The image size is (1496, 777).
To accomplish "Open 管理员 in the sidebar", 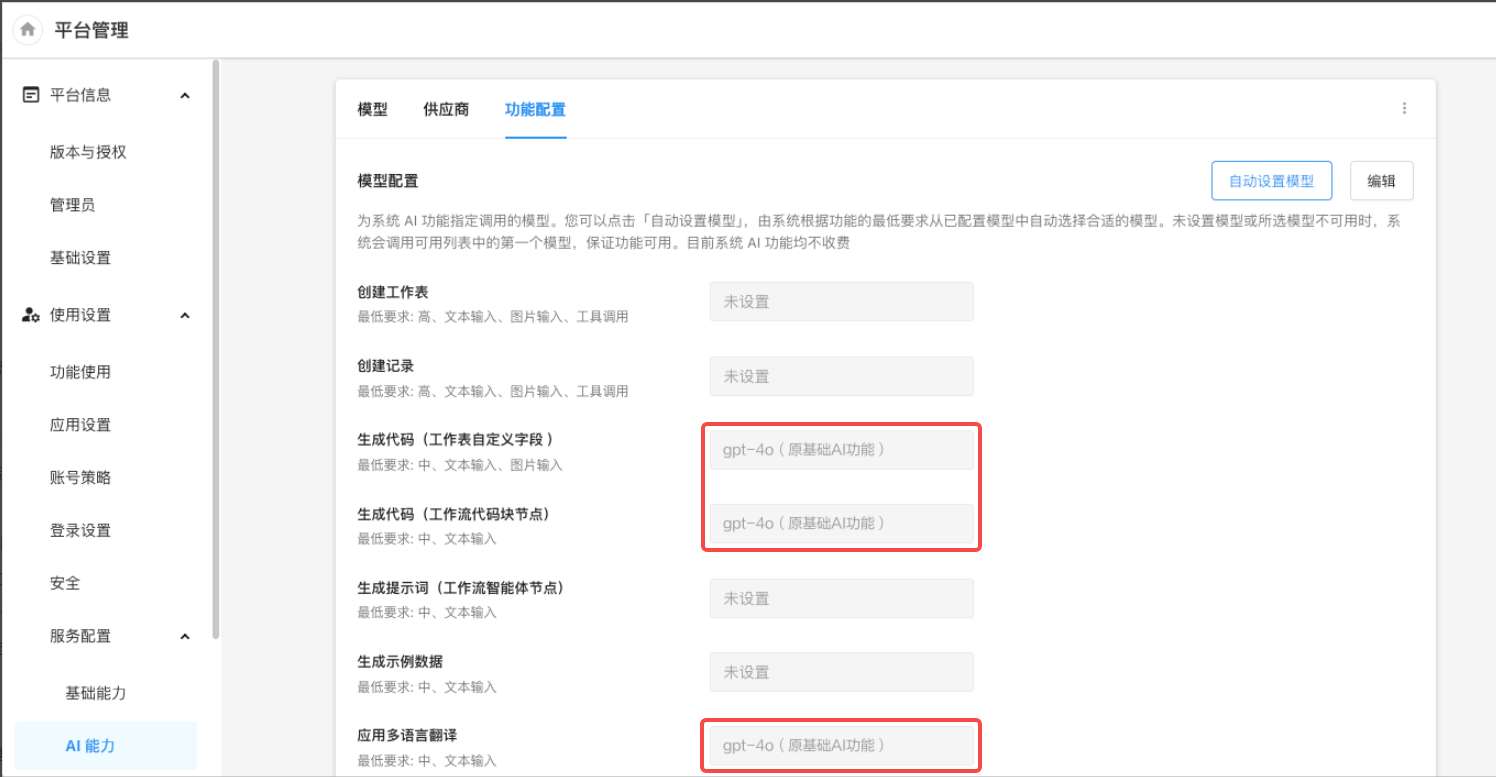I will (x=72, y=205).
